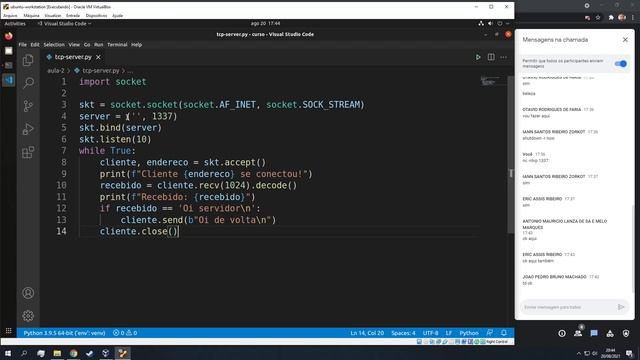This screenshot has height=360, width=640.
Task: Open the Run and Debug view
Action: 28,129
